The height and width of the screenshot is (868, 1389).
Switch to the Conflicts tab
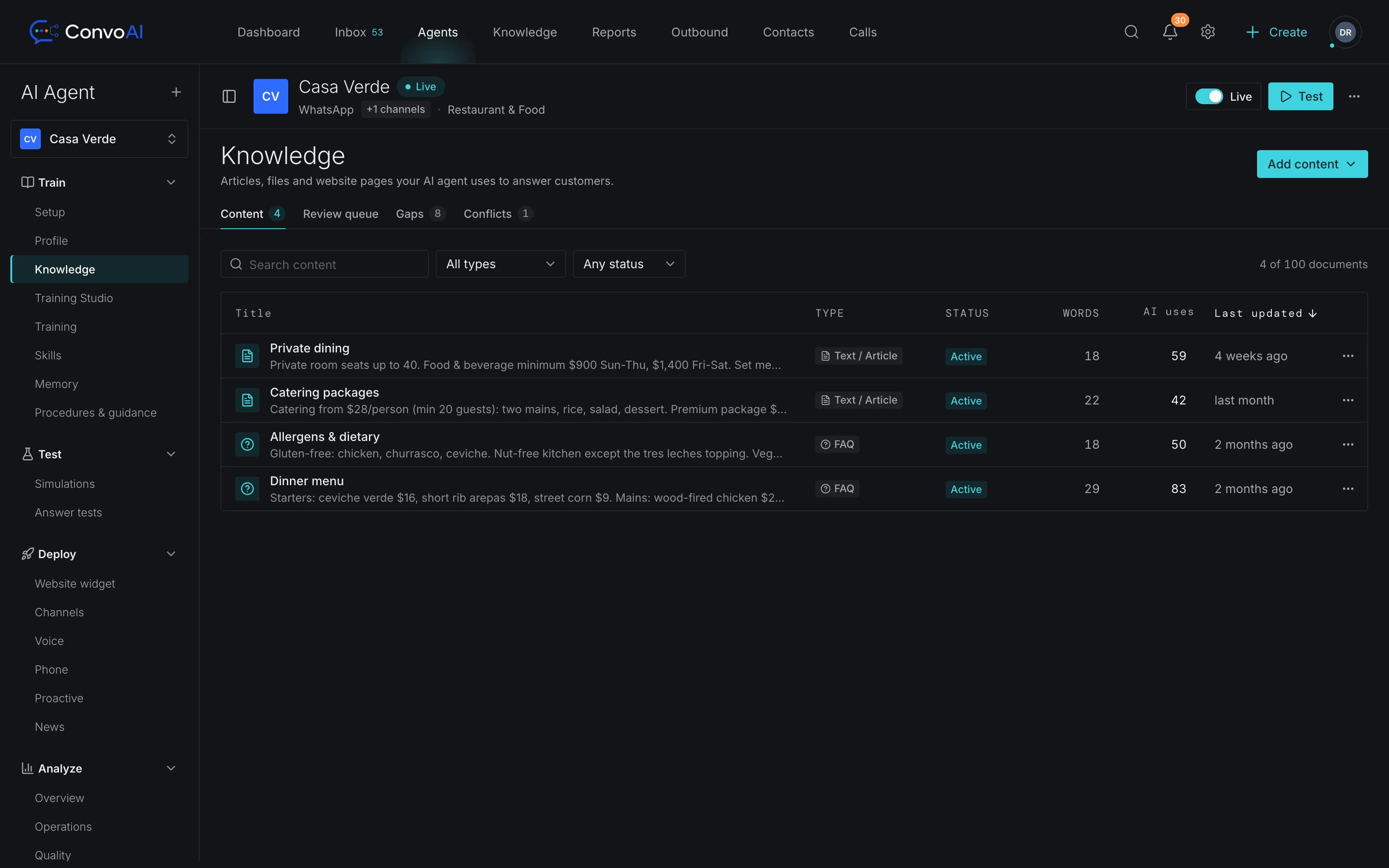pyautogui.click(x=498, y=214)
